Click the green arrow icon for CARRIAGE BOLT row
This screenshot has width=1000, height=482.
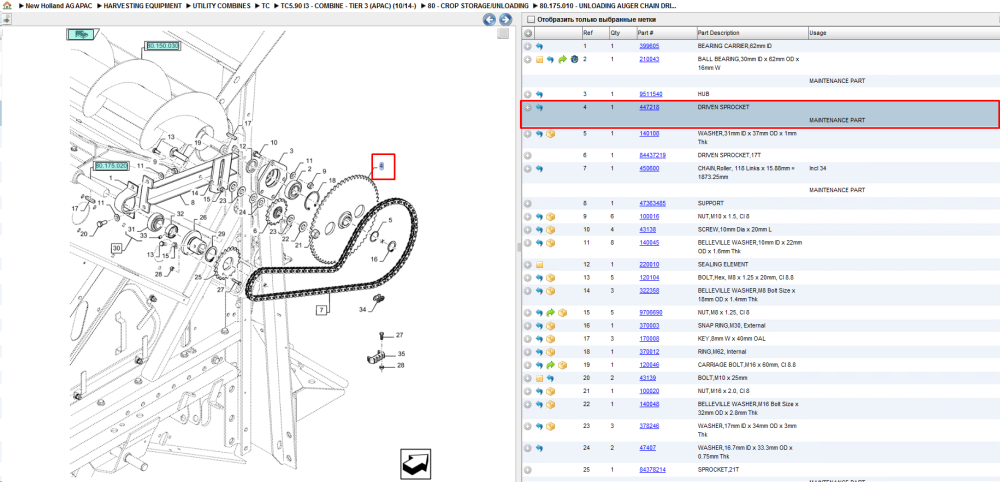pyautogui.click(x=550, y=365)
